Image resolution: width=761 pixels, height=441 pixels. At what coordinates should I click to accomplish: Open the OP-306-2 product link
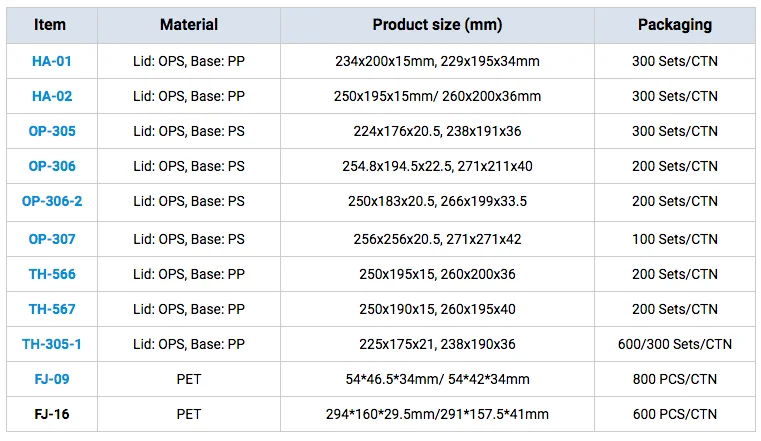[x=52, y=202]
